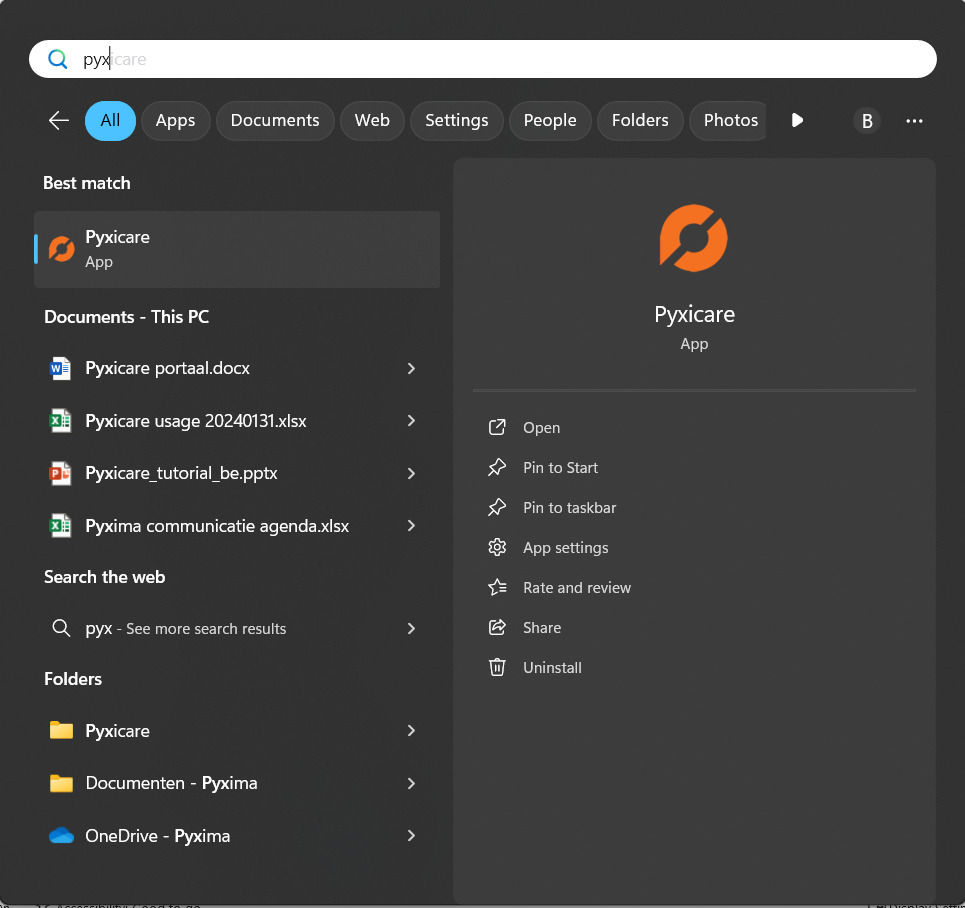Click the large Pyxicare logo in the details pane

pyautogui.click(x=694, y=238)
